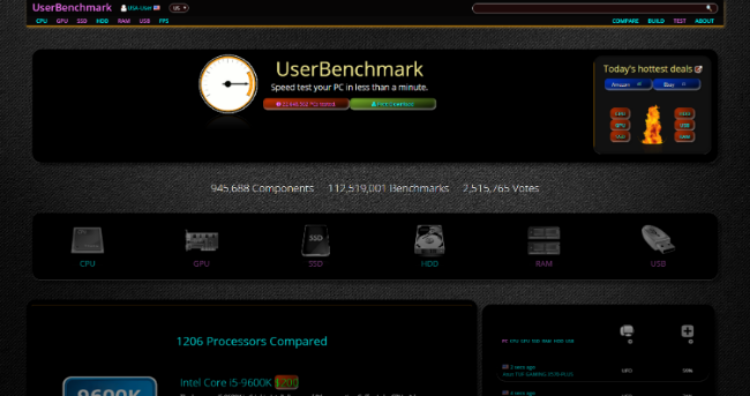Screen dimensions: 750x396
Task: Click the GPU label under the card
Action: (201, 264)
